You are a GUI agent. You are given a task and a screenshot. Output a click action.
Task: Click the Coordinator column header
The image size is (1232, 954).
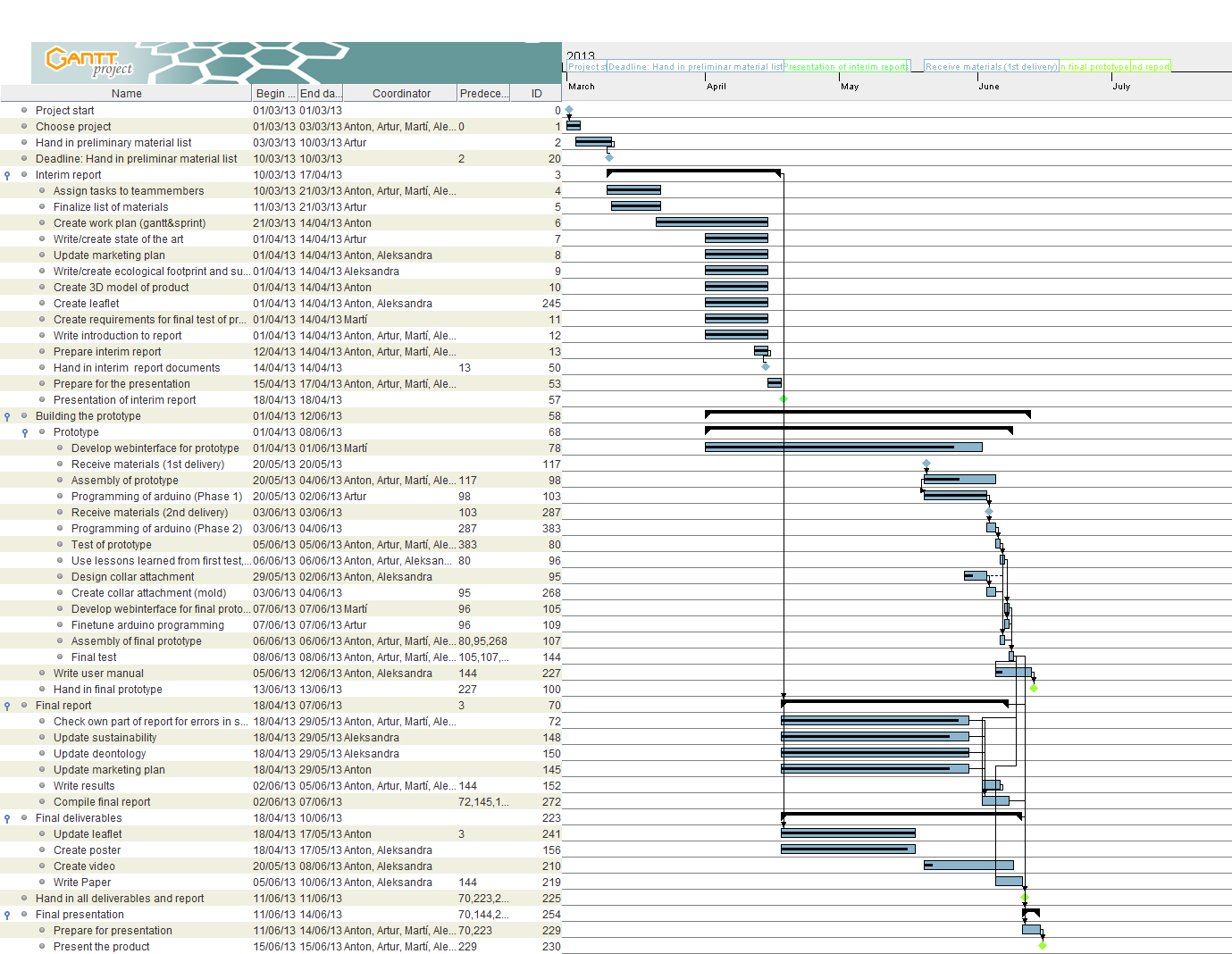point(401,94)
